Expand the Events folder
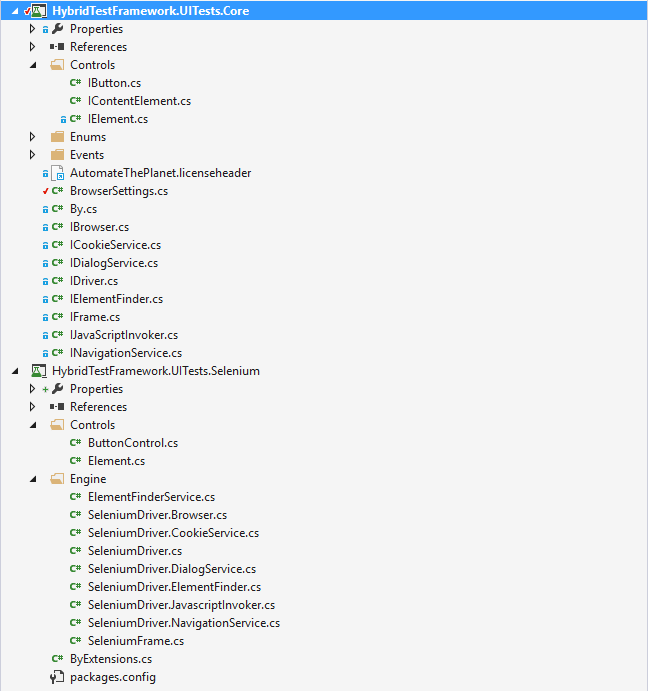Viewport: 648px width, 691px height. point(32,155)
